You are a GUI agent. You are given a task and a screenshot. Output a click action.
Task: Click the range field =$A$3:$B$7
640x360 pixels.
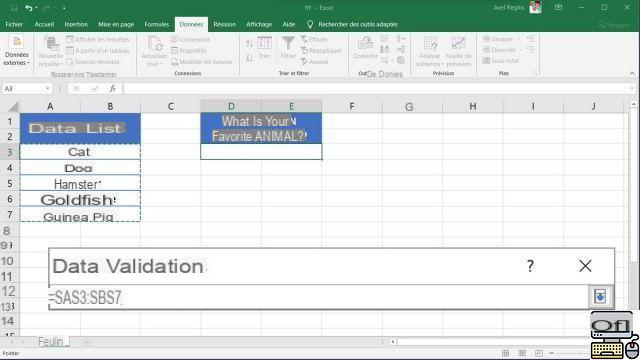[318, 297]
